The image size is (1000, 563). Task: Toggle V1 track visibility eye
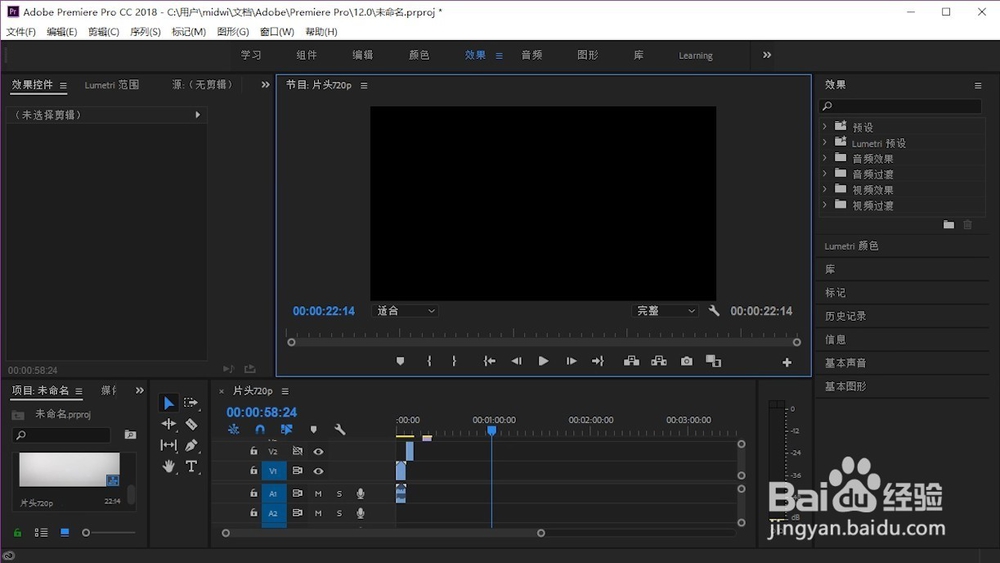click(x=318, y=471)
